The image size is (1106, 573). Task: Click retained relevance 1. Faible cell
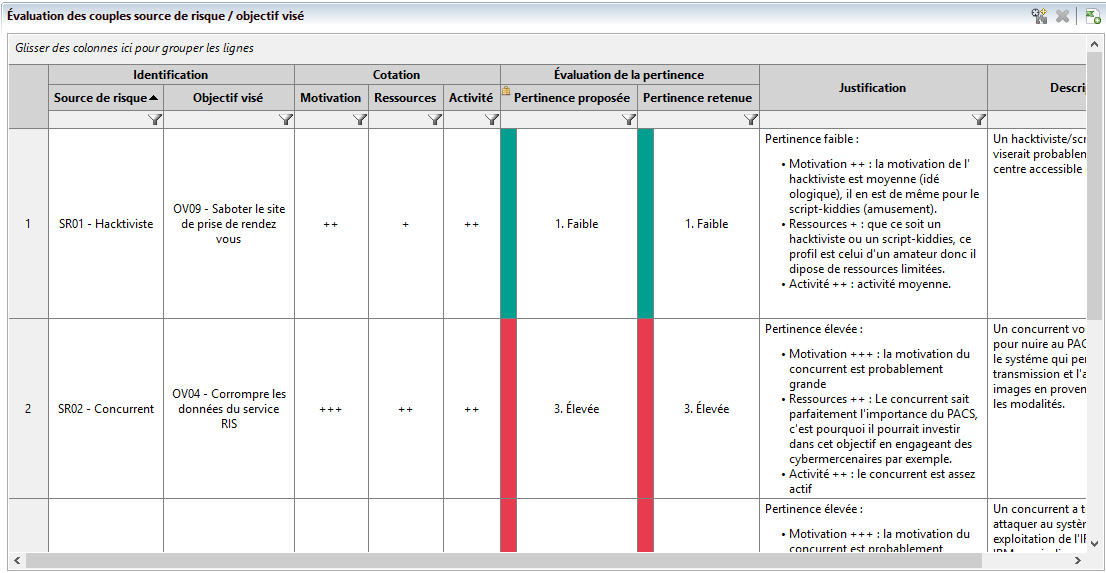pyautogui.click(x=706, y=224)
